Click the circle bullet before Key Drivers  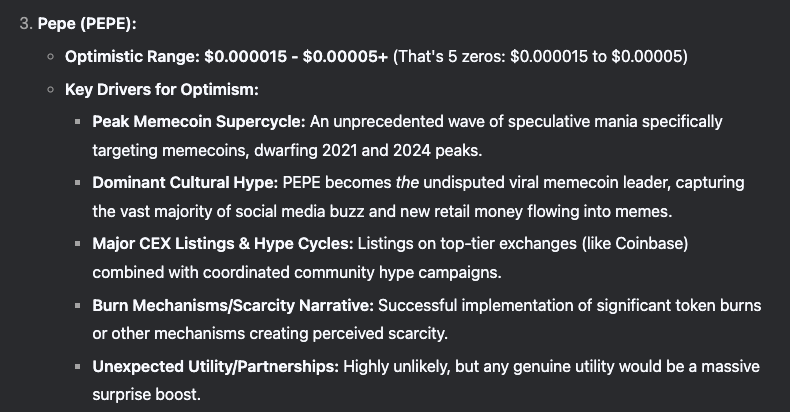pos(50,90)
